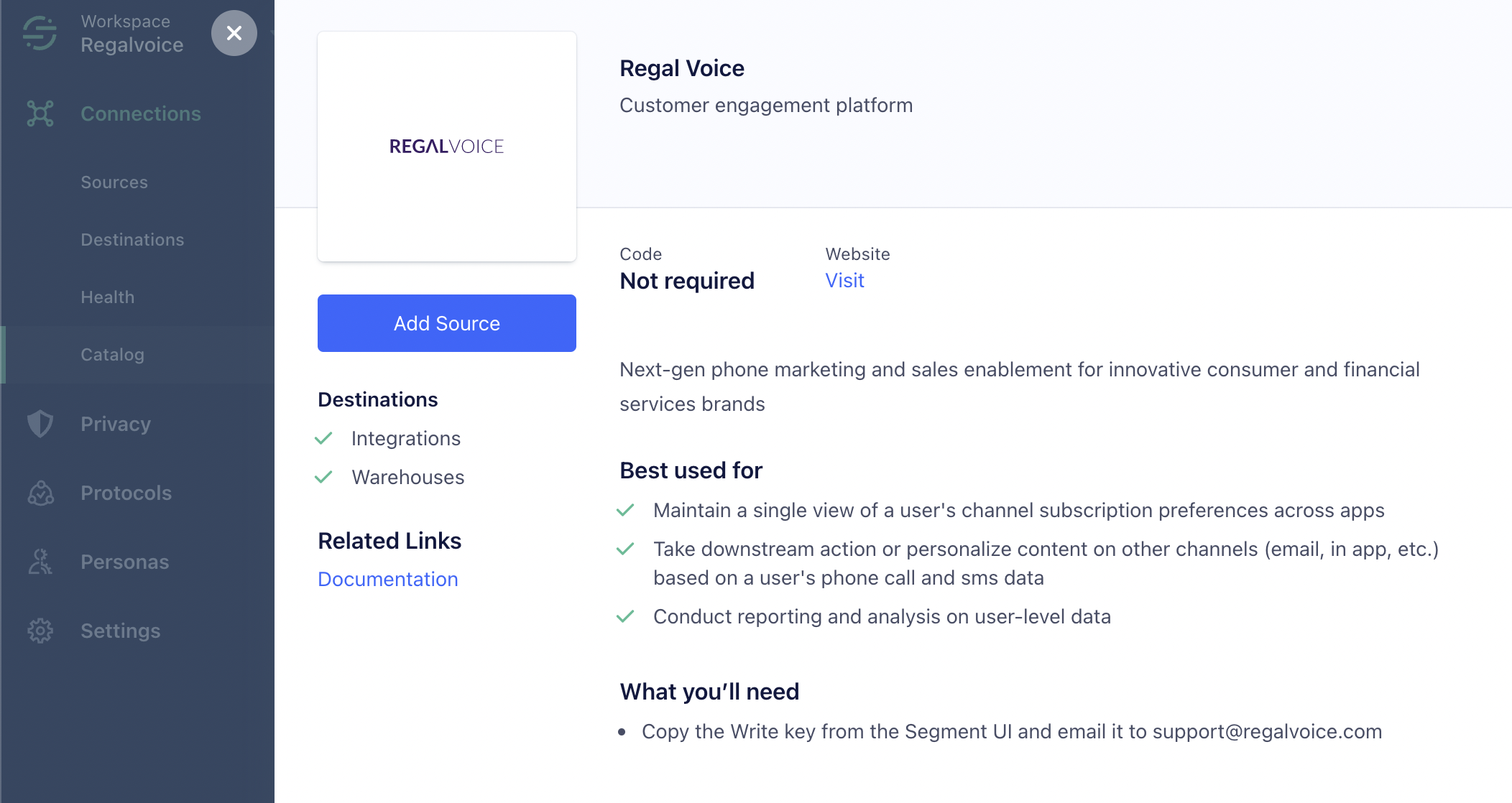Open the Health section

[x=108, y=297]
